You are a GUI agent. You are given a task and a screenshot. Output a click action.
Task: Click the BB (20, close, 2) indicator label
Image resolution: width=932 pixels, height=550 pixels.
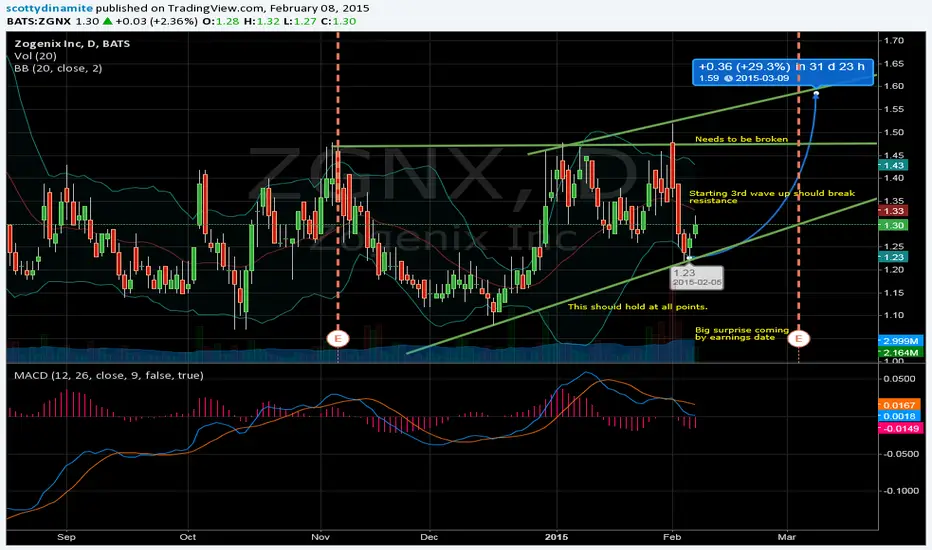[x=58, y=68]
